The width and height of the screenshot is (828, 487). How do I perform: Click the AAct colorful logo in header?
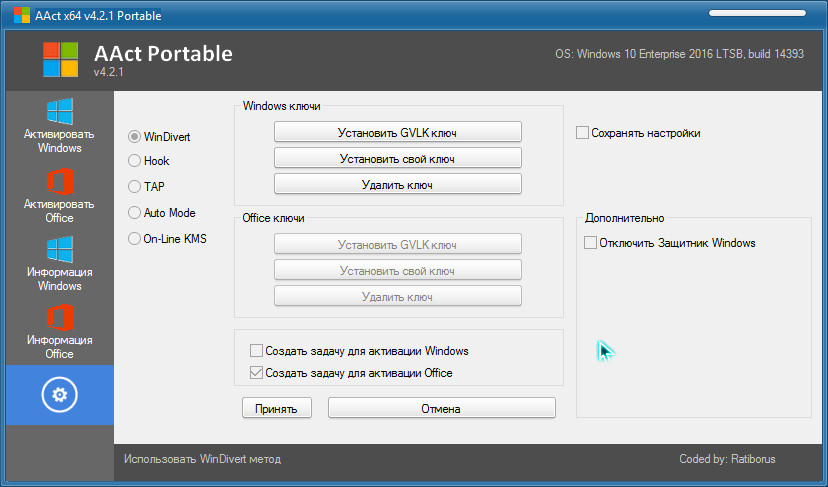60,59
